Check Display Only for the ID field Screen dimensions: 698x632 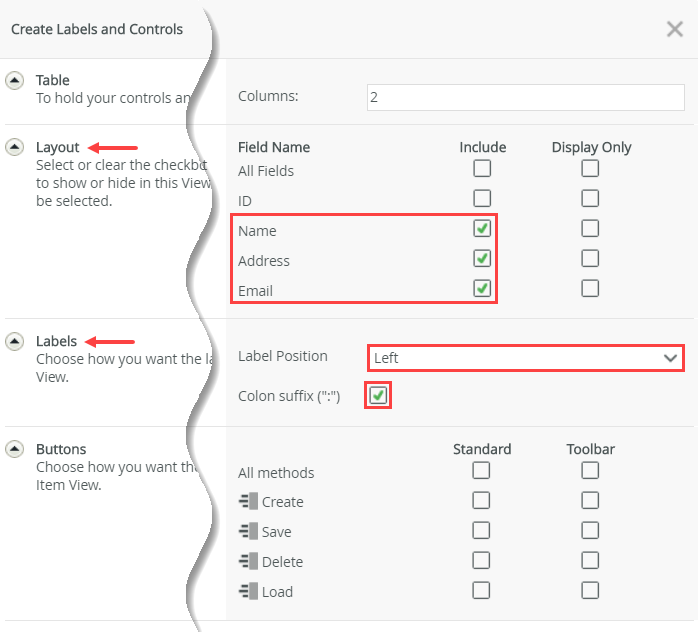click(x=590, y=198)
